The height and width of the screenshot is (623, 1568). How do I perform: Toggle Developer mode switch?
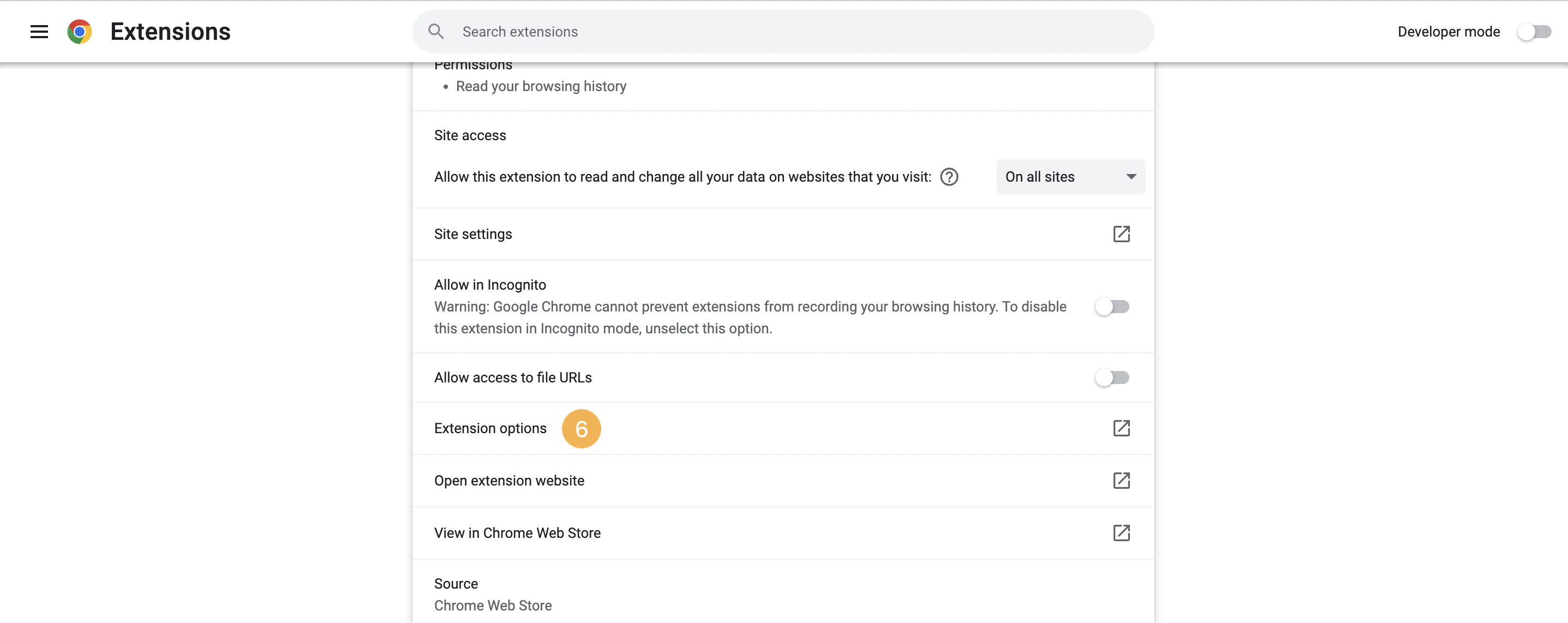pyautogui.click(x=1534, y=32)
